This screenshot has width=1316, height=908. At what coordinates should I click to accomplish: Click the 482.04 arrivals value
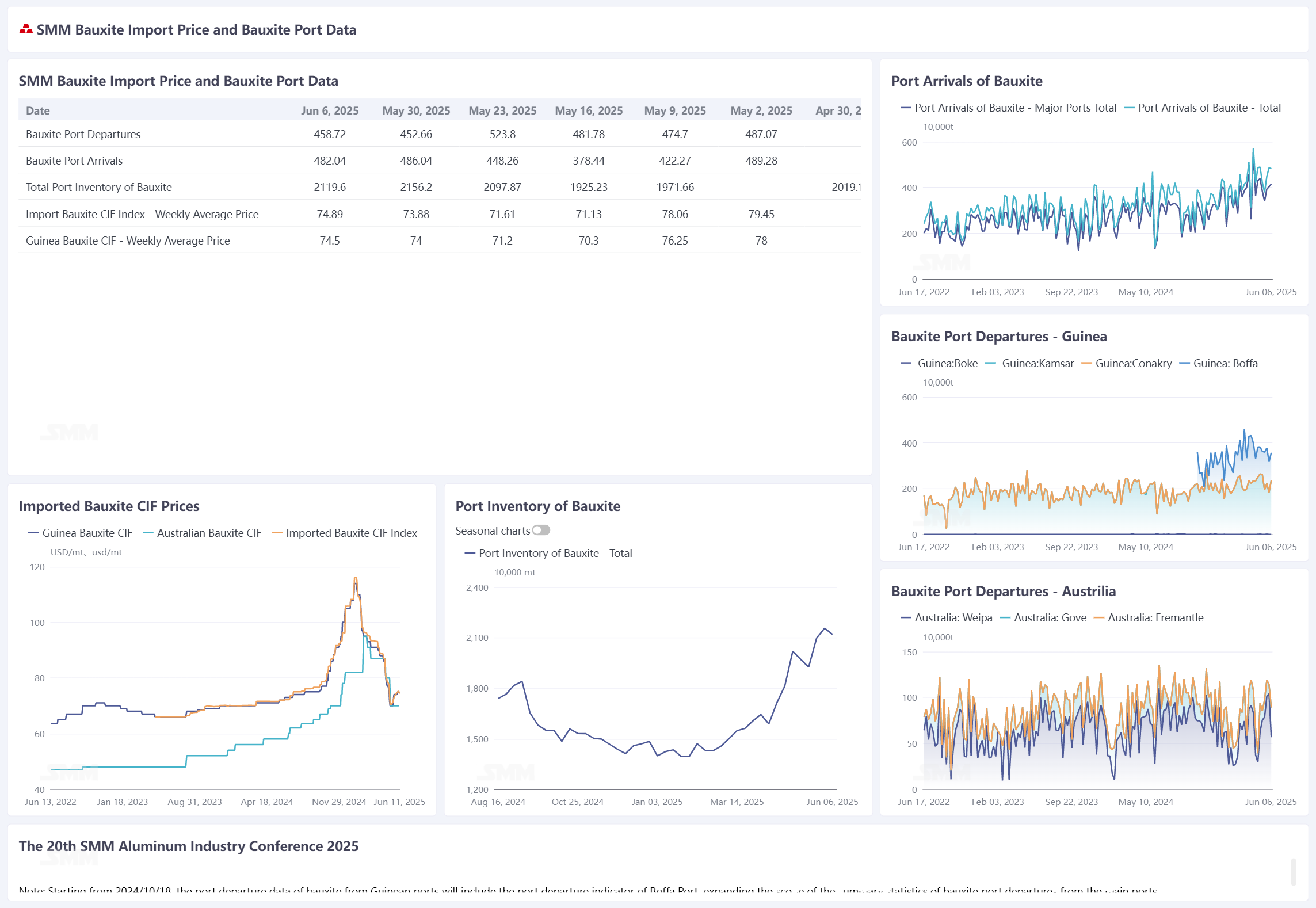(330, 161)
